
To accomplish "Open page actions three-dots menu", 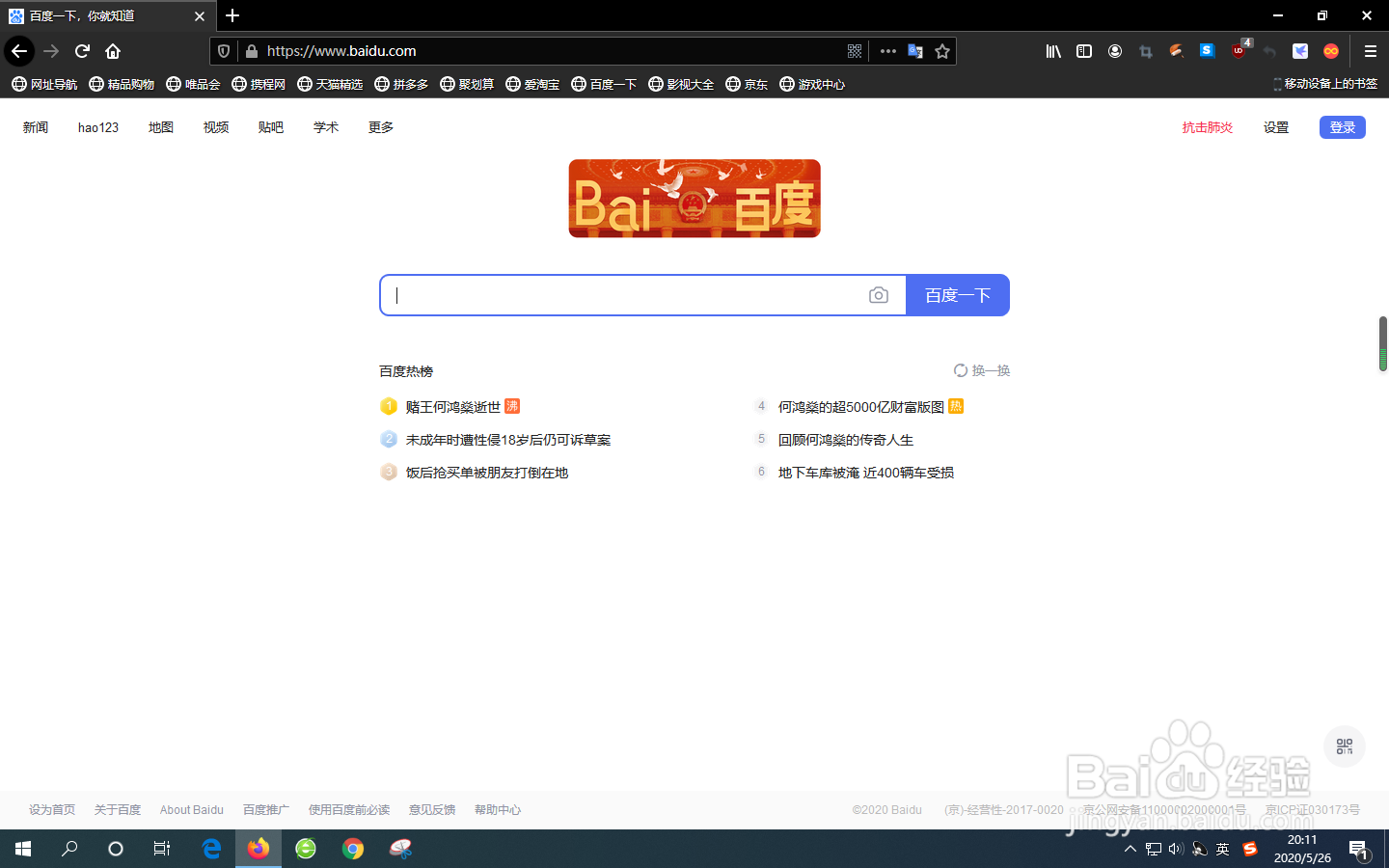I will pos(888,51).
